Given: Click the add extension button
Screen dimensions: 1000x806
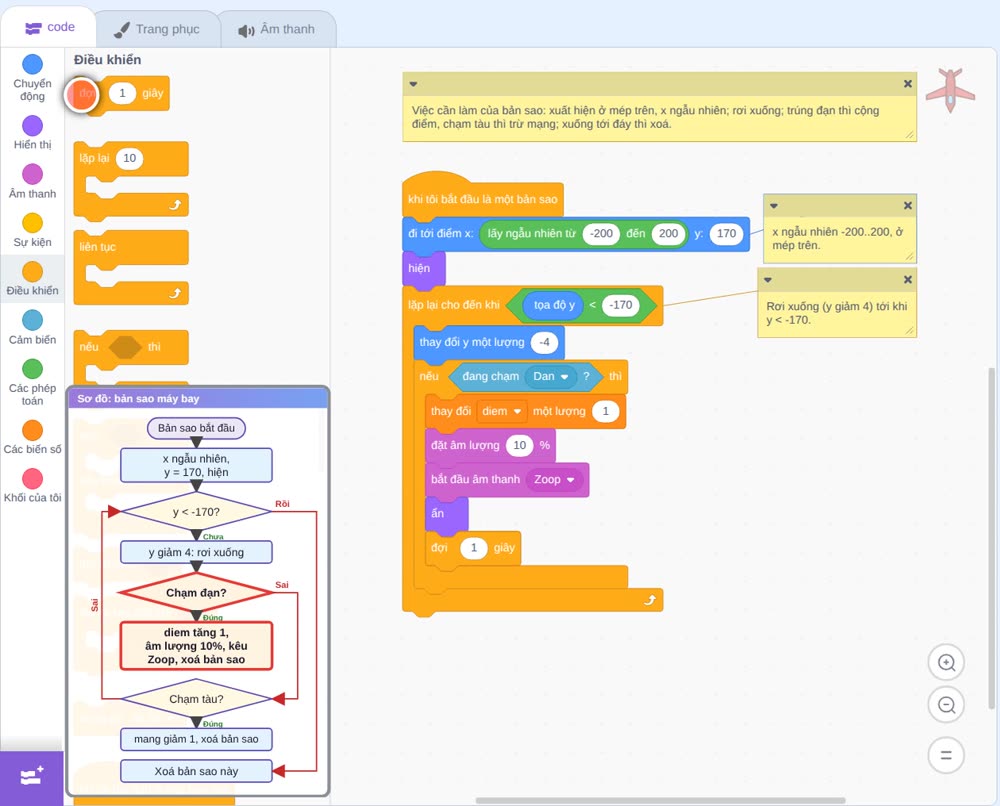Looking at the screenshot, I should pyautogui.click(x=32, y=777).
